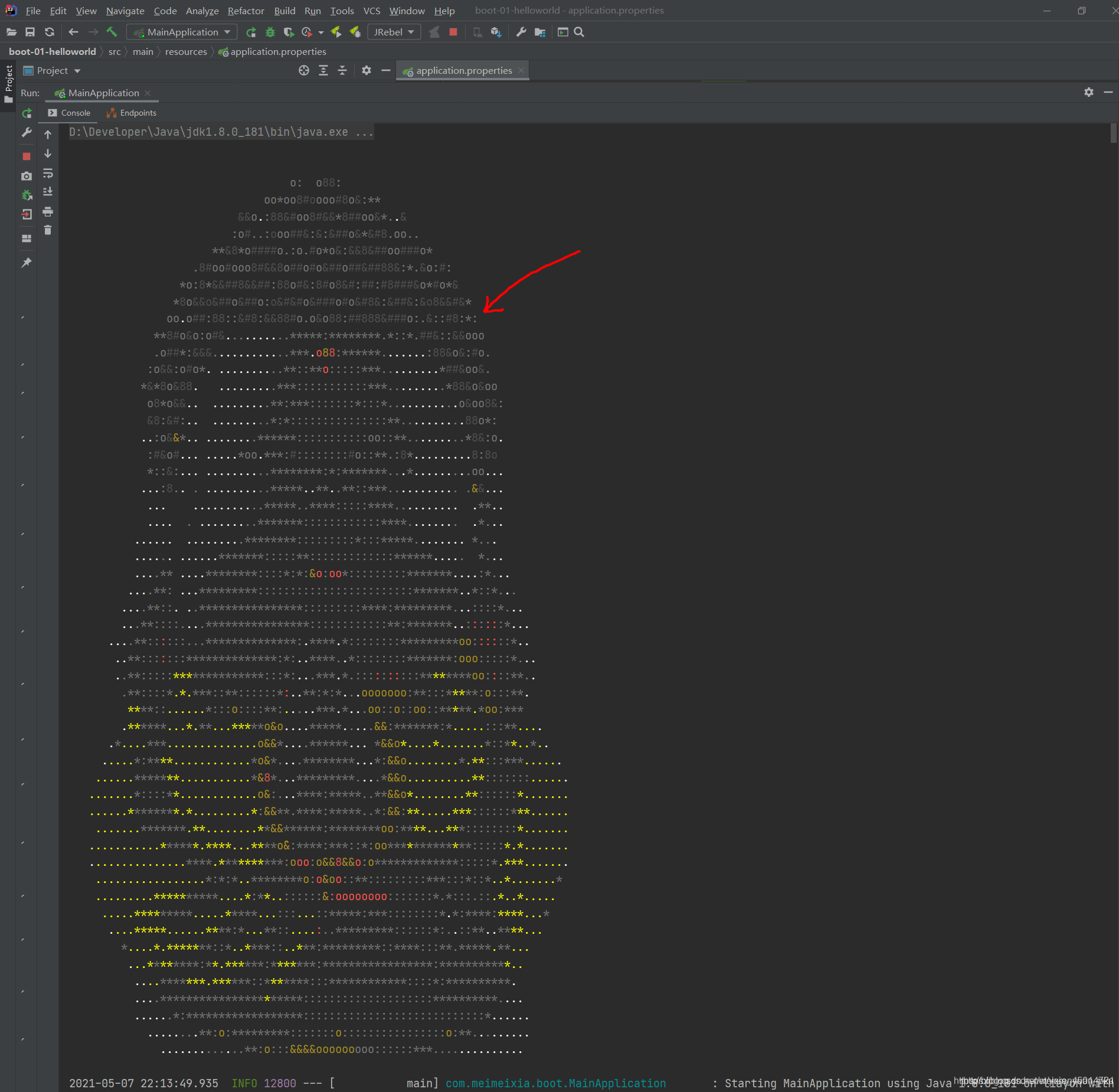Click the Profiler run icon
1119x1092 pixels.
306,32
